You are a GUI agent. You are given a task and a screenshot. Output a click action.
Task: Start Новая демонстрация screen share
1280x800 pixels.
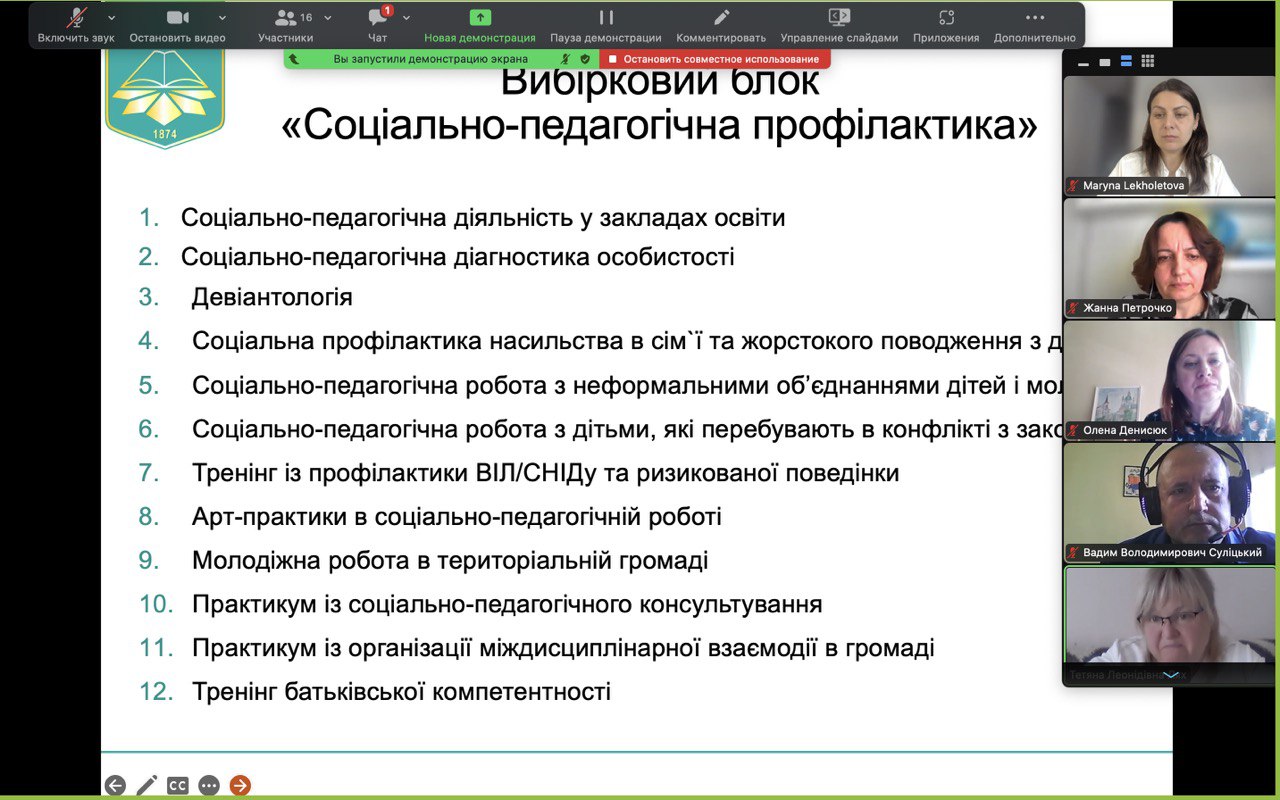tap(480, 25)
